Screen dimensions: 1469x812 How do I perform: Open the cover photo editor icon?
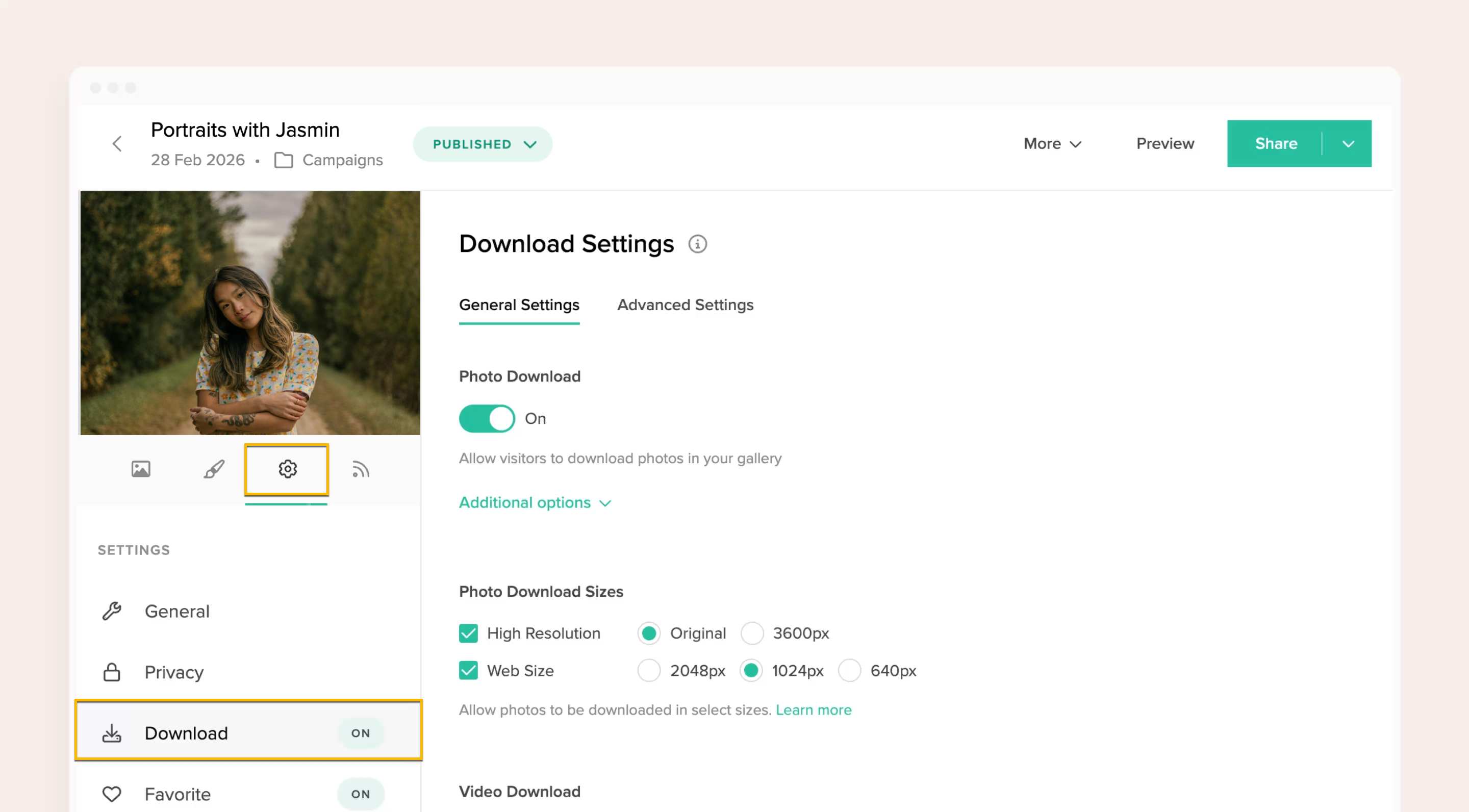[140, 469]
